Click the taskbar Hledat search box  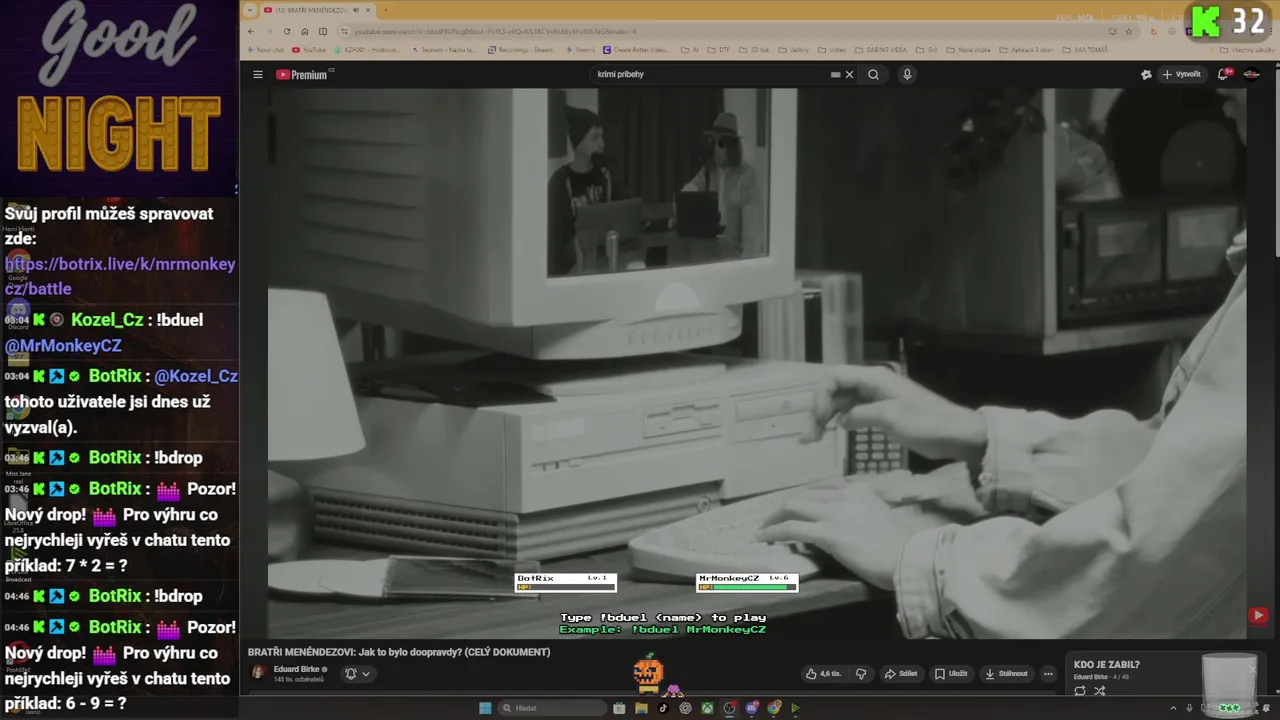[x=552, y=708]
